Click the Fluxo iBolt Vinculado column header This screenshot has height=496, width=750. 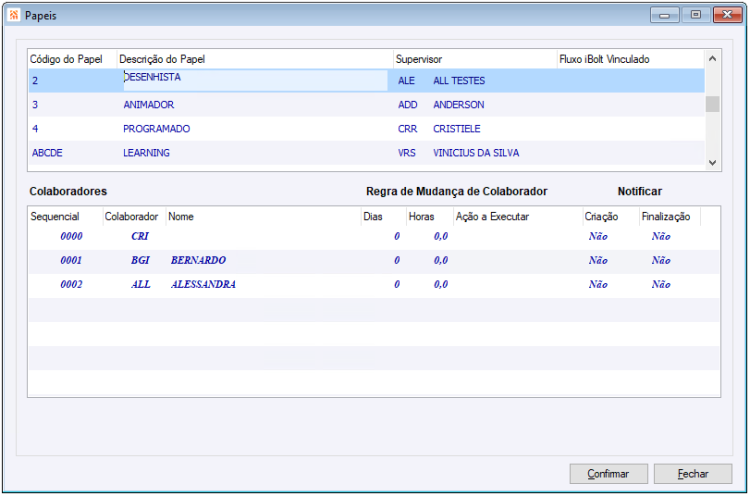coord(631,59)
